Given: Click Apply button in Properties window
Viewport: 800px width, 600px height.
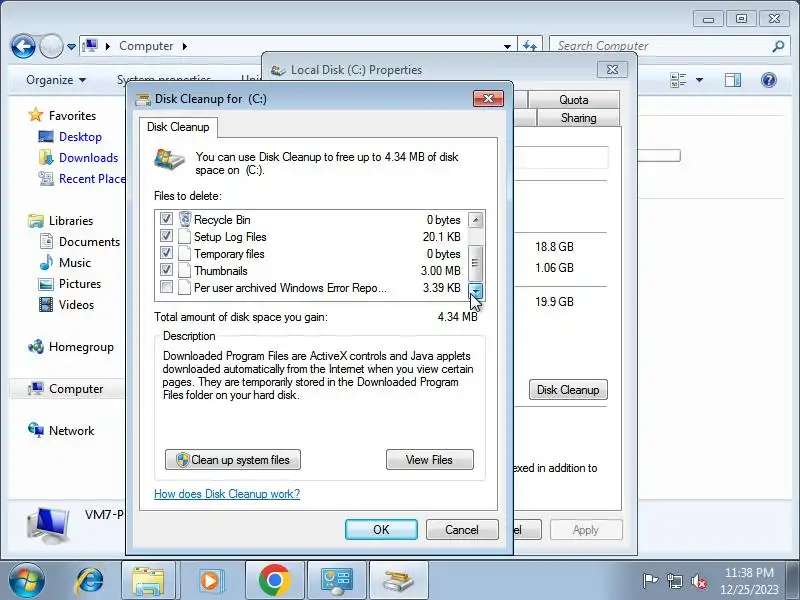Looking at the screenshot, I should 586,530.
